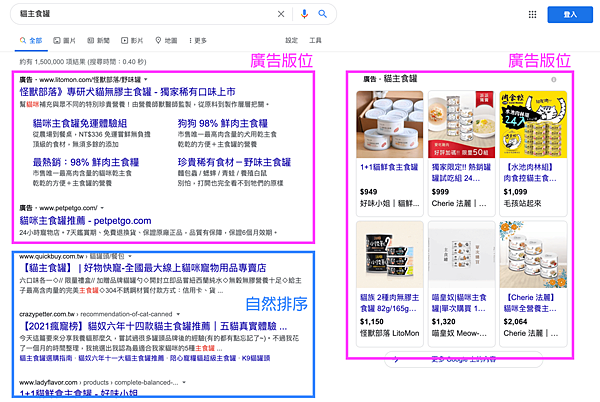Screen dimensions: 600x402
Task: Click the 貓主食罐選購指南 sub-link
Action: [46, 358]
